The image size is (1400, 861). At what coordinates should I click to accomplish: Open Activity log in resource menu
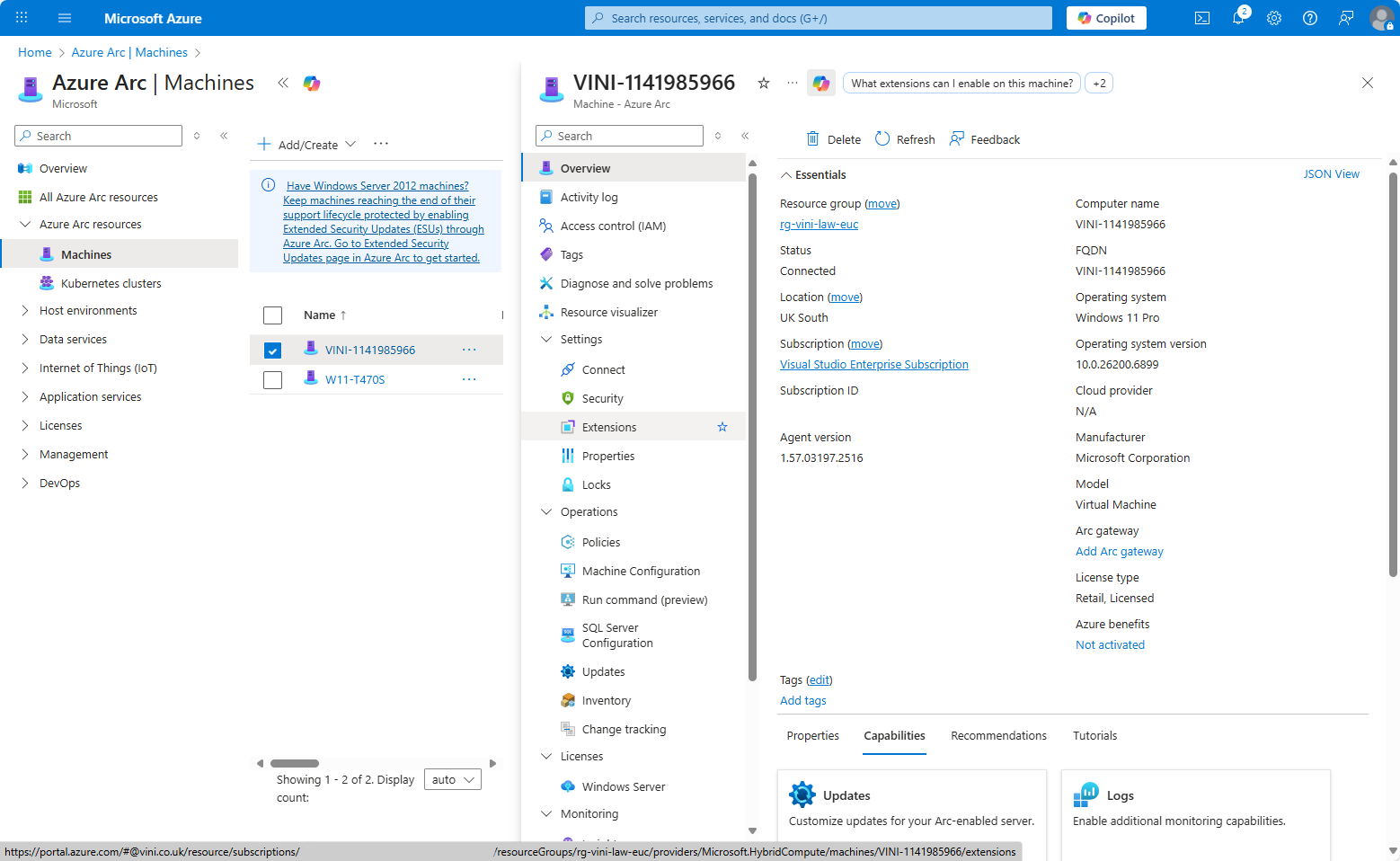pyautogui.click(x=589, y=198)
